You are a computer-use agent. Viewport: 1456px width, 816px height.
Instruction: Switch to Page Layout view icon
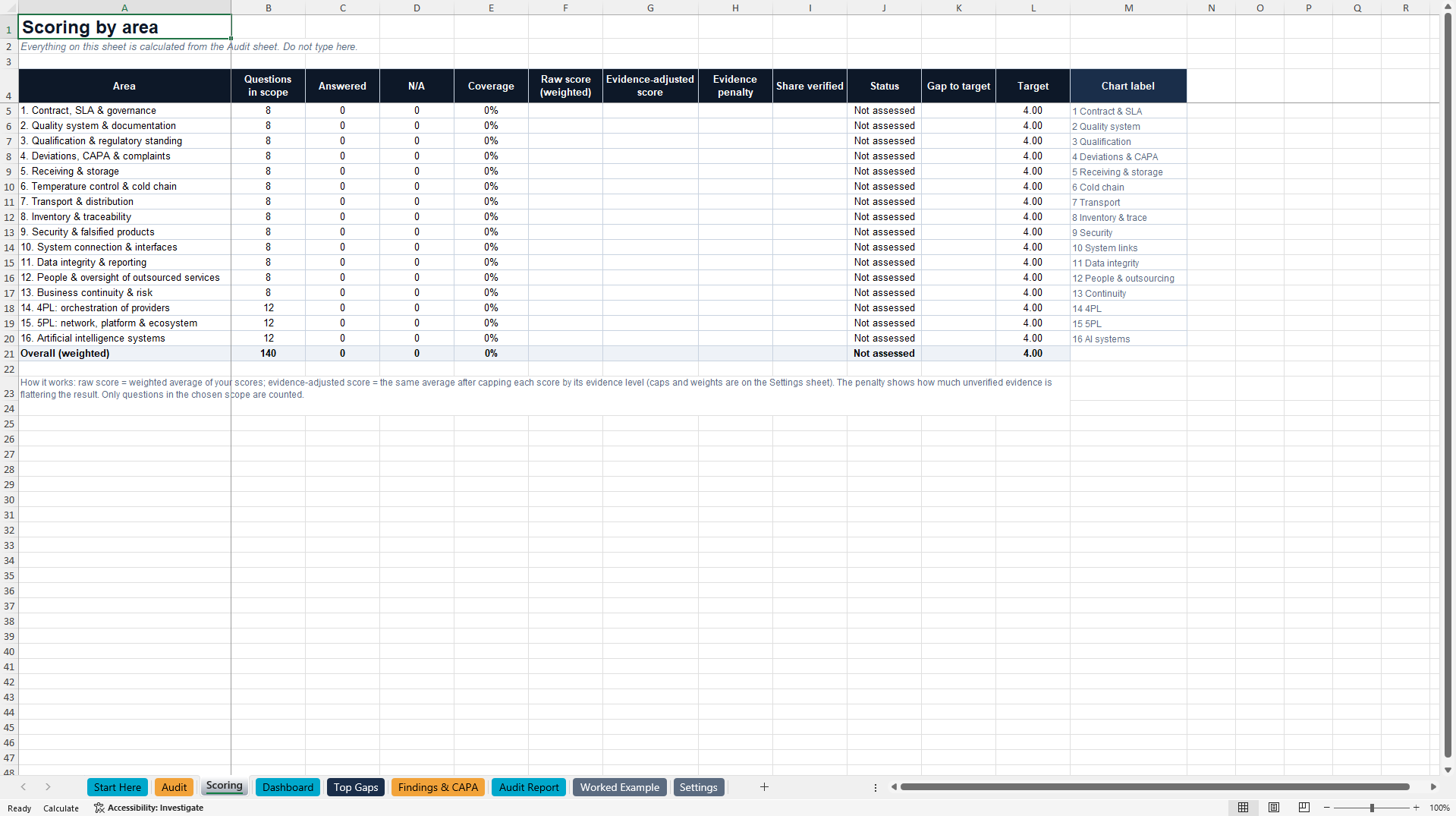1274,808
